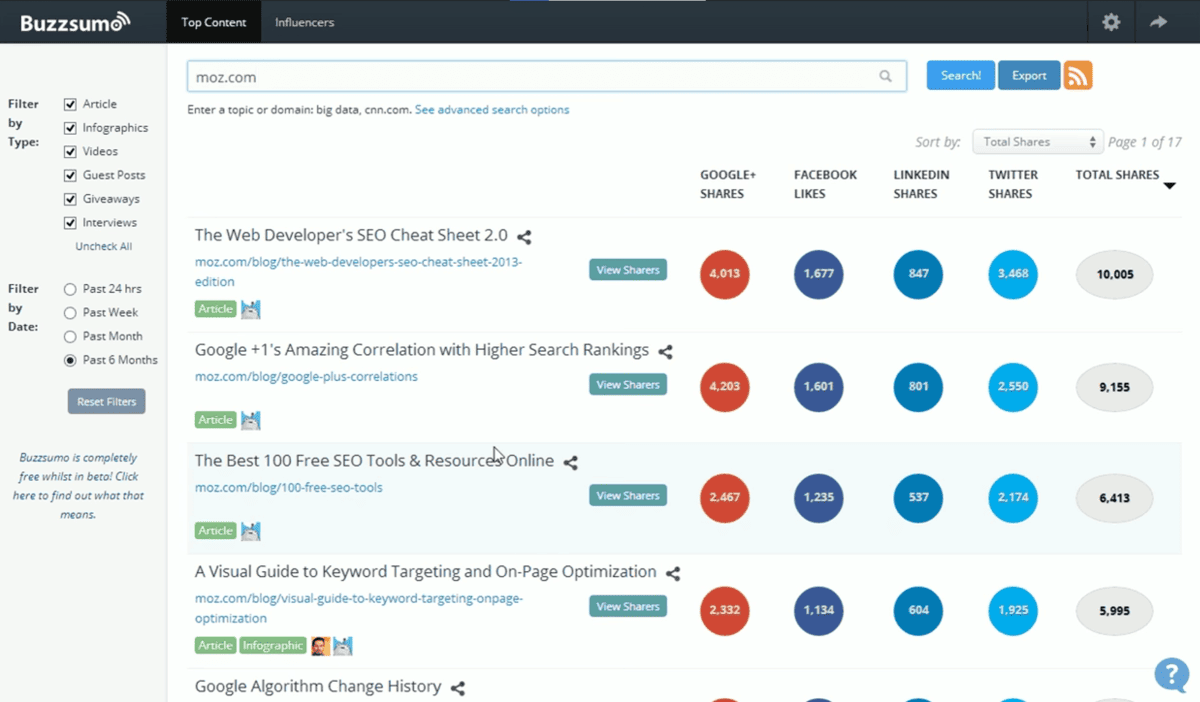This screenshot has width=1200, height=702.
Task: Click the GOOGLE+ SHARES column header
Action: click(728, 184)
